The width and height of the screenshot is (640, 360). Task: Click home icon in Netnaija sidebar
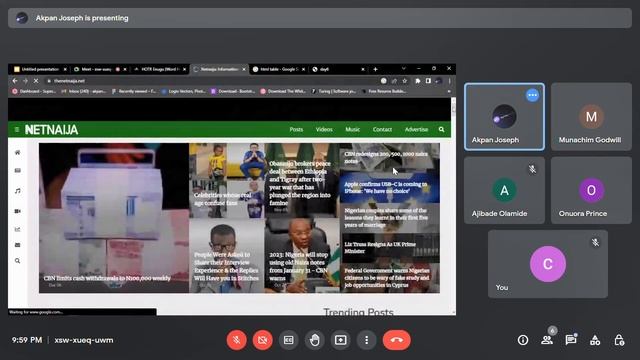click(x=18, y=153)
